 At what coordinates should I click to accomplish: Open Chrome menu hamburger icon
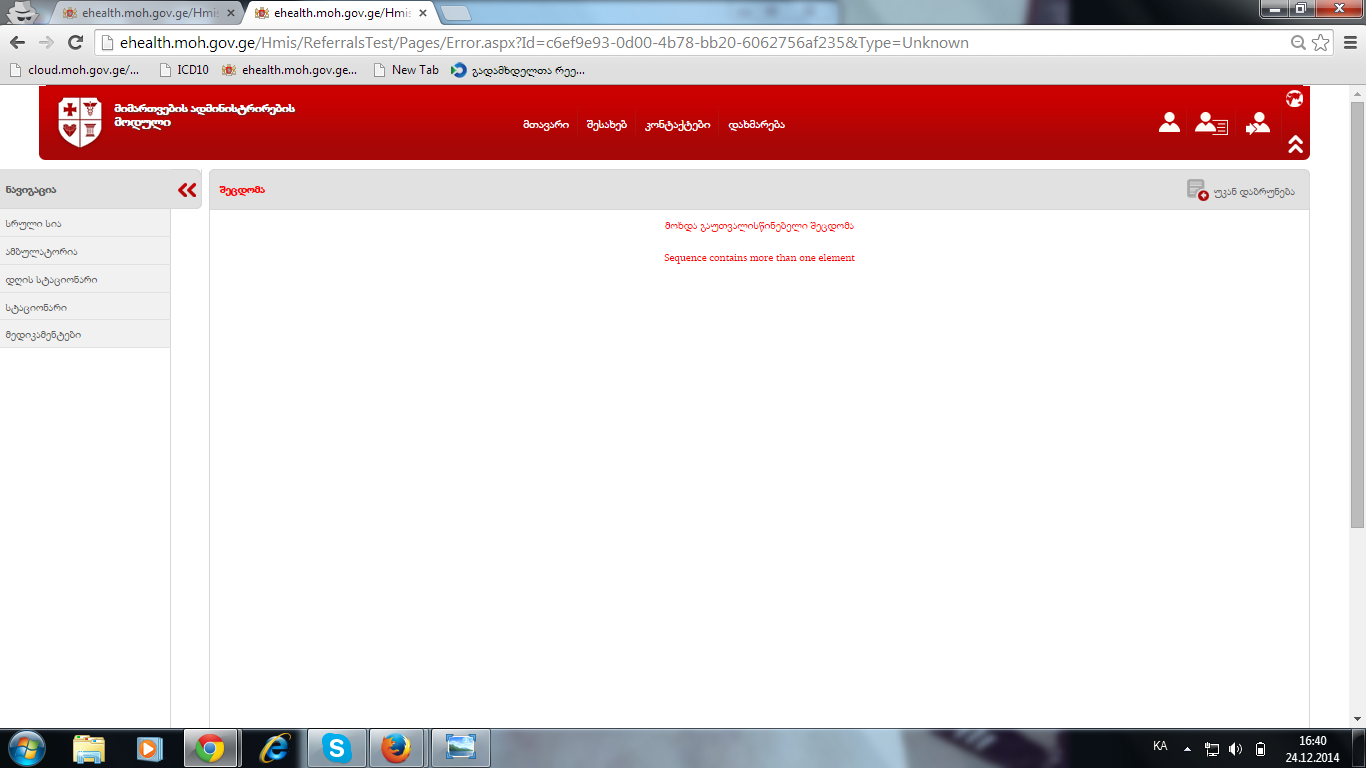(1348, 43)
